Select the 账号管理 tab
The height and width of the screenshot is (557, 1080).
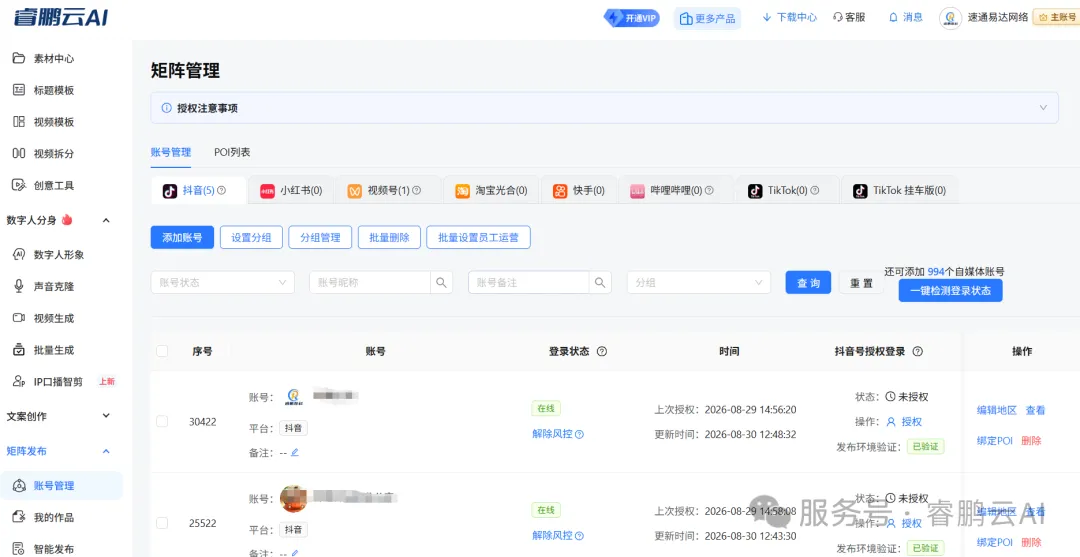click(x=171, y=152)
